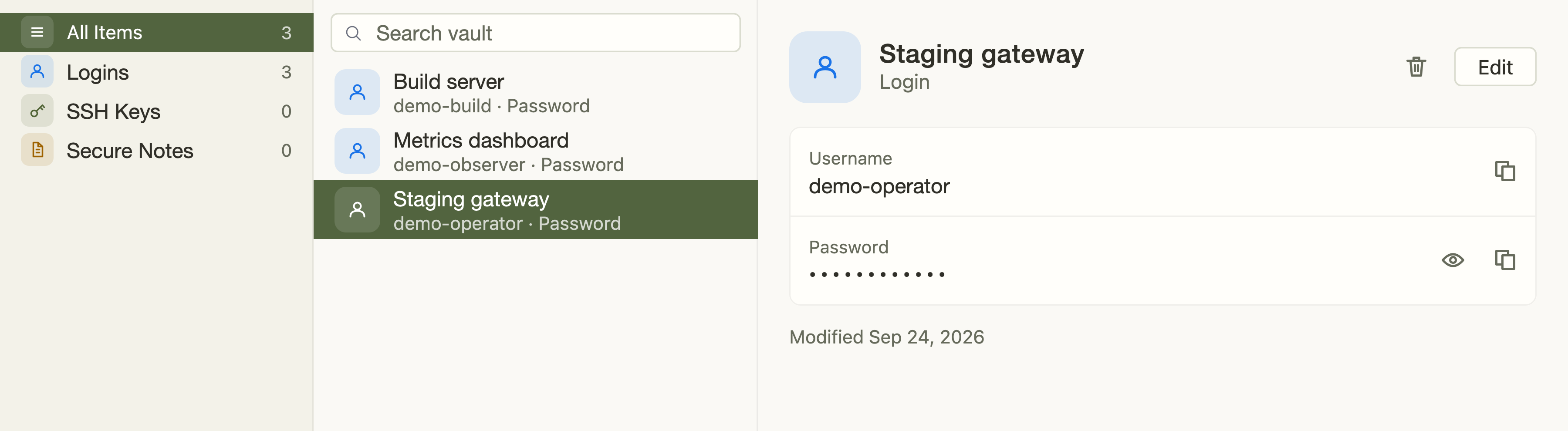Click the Metrics dashboard avatar icon
This screenshot has width=1568, height=431.
357,151
